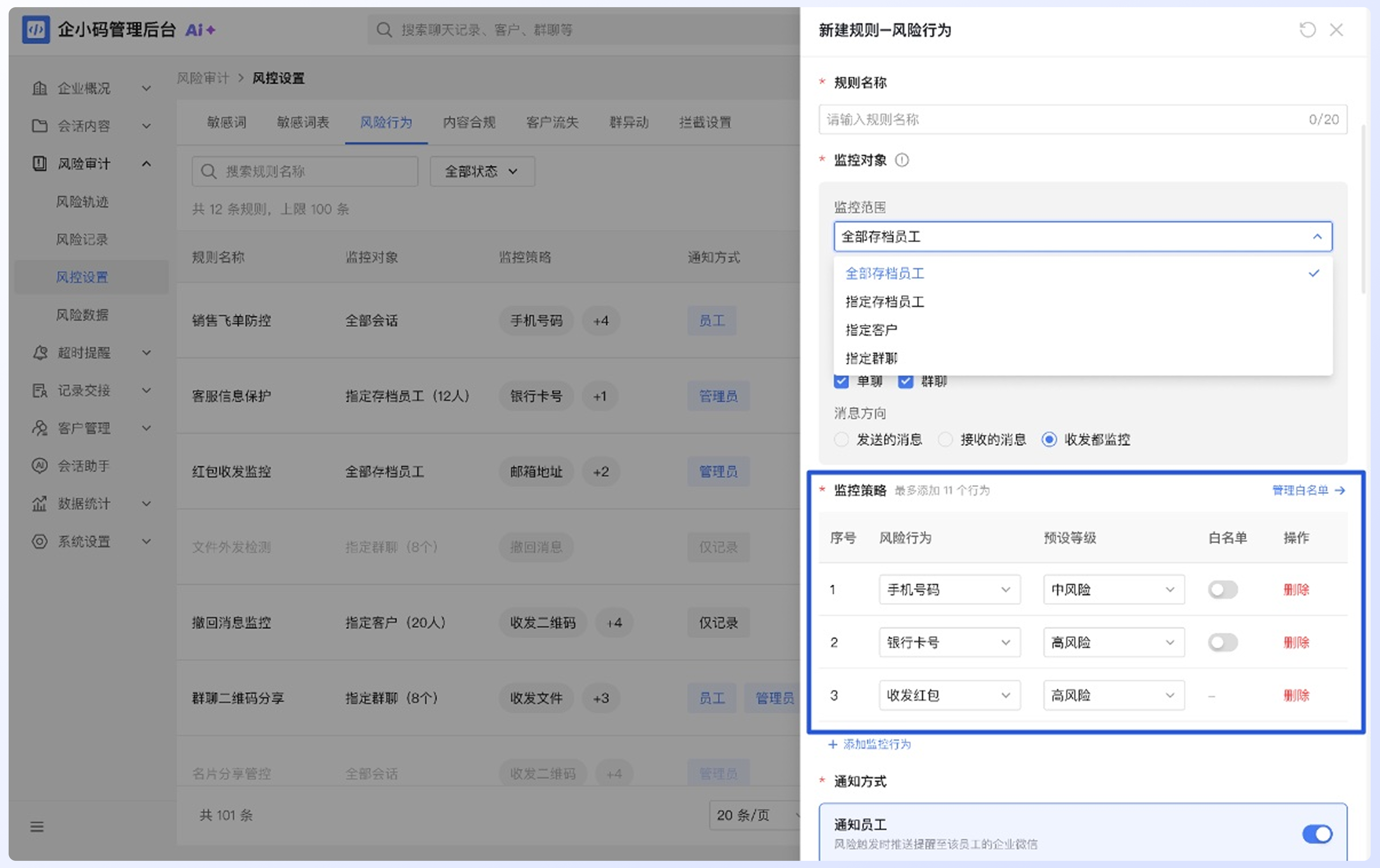This screenshot has width=1380, height=868.
Task: Collapse the 监控范围 dropdown showing 全部存档员工
Action: [x=1082, y=237]
